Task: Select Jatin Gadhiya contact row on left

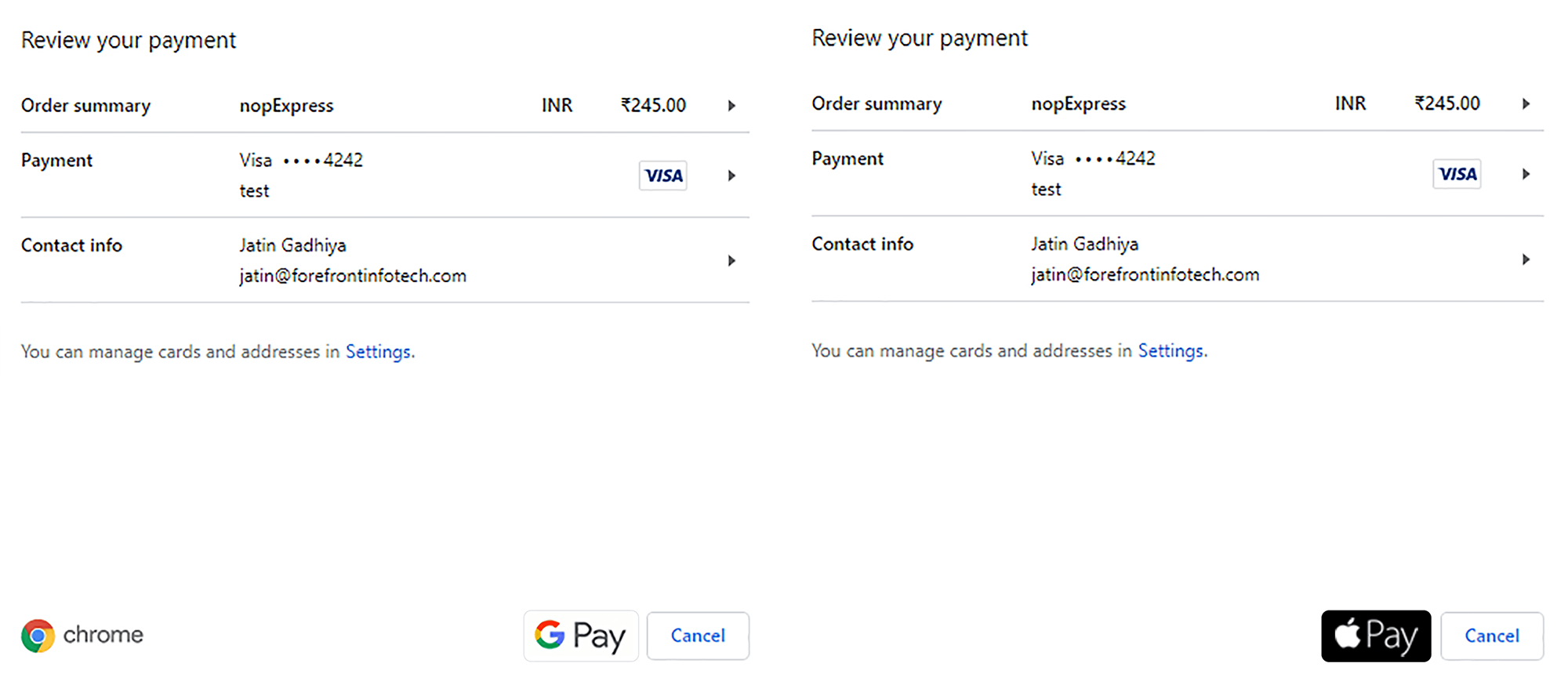Action: (385, 260)
